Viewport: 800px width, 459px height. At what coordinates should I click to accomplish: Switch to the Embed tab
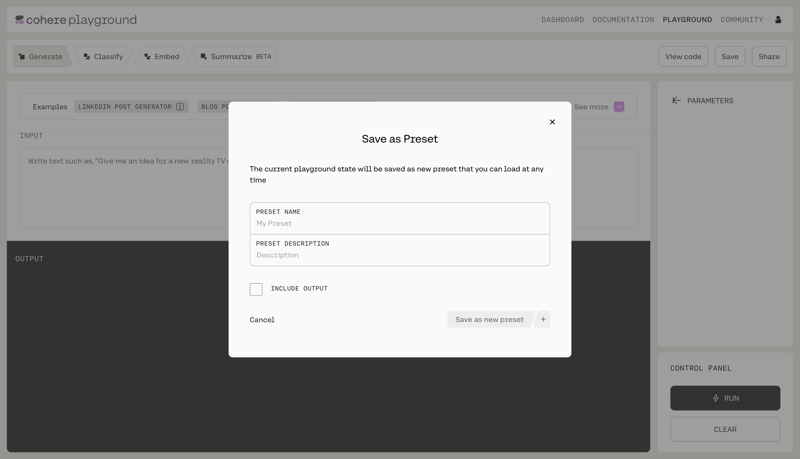(162, 57)
